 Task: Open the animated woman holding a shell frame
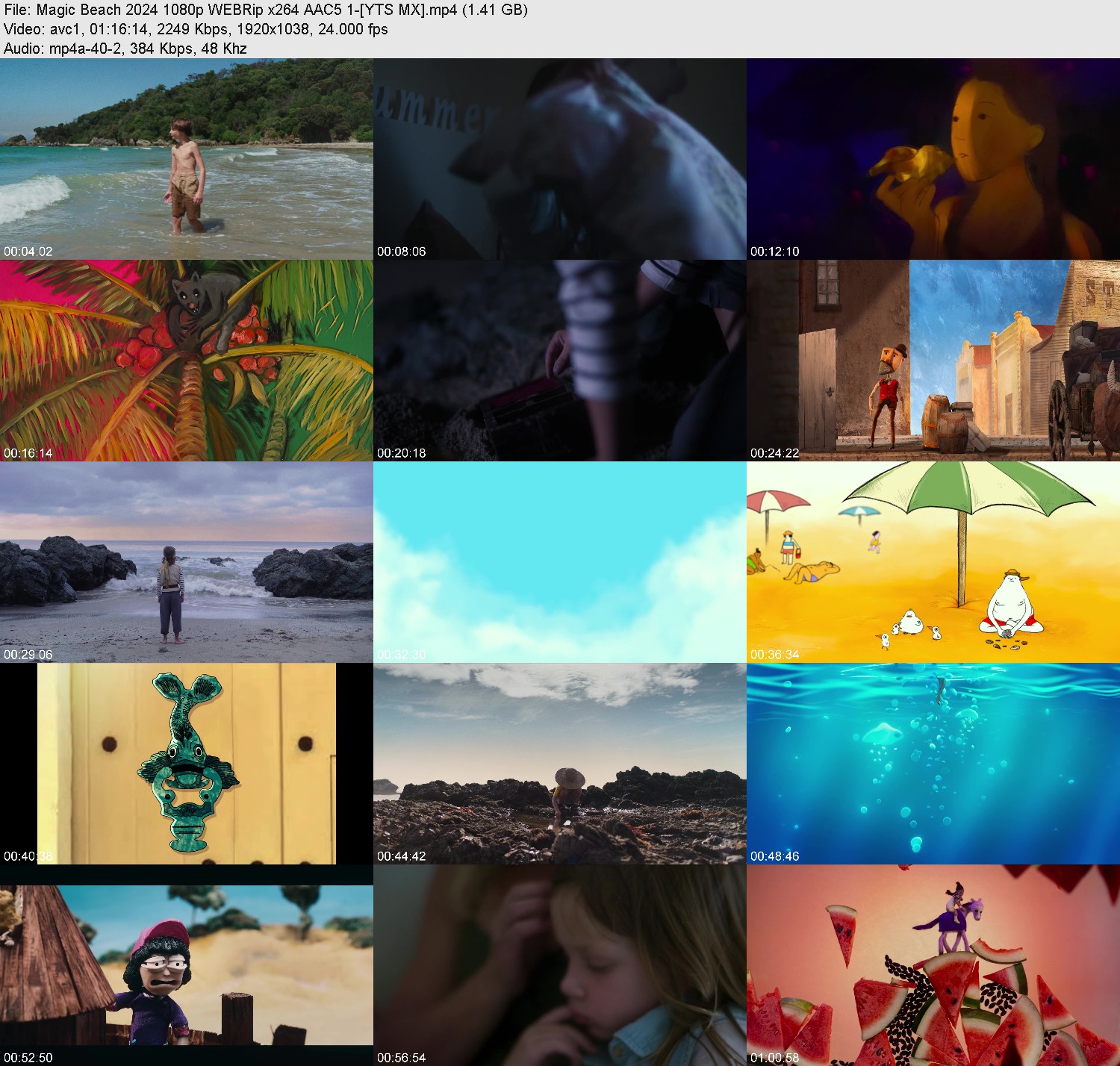(x=933, y=159)
